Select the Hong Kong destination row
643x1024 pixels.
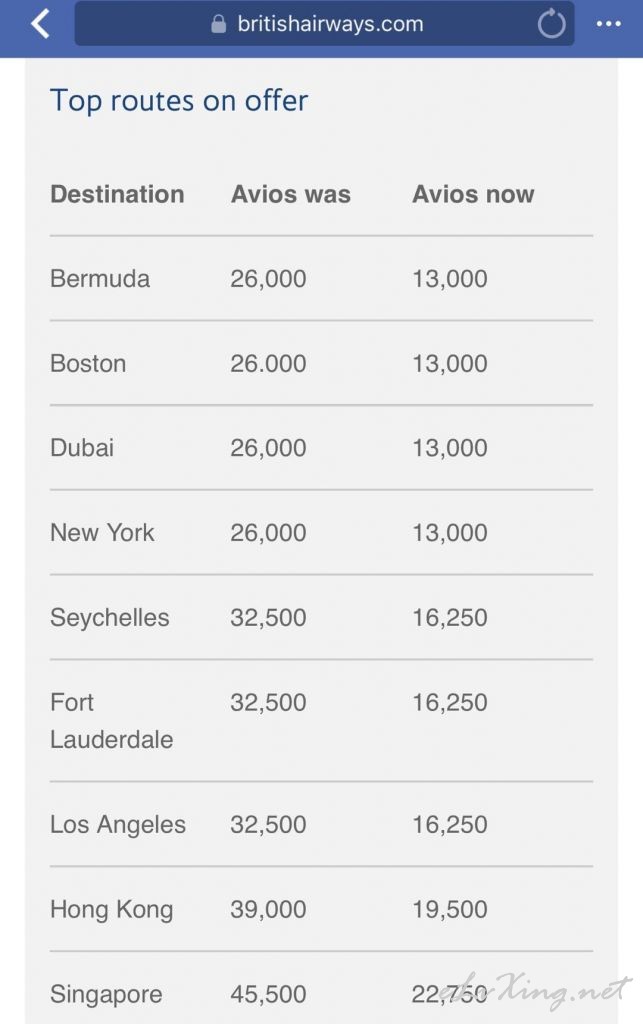321,909
